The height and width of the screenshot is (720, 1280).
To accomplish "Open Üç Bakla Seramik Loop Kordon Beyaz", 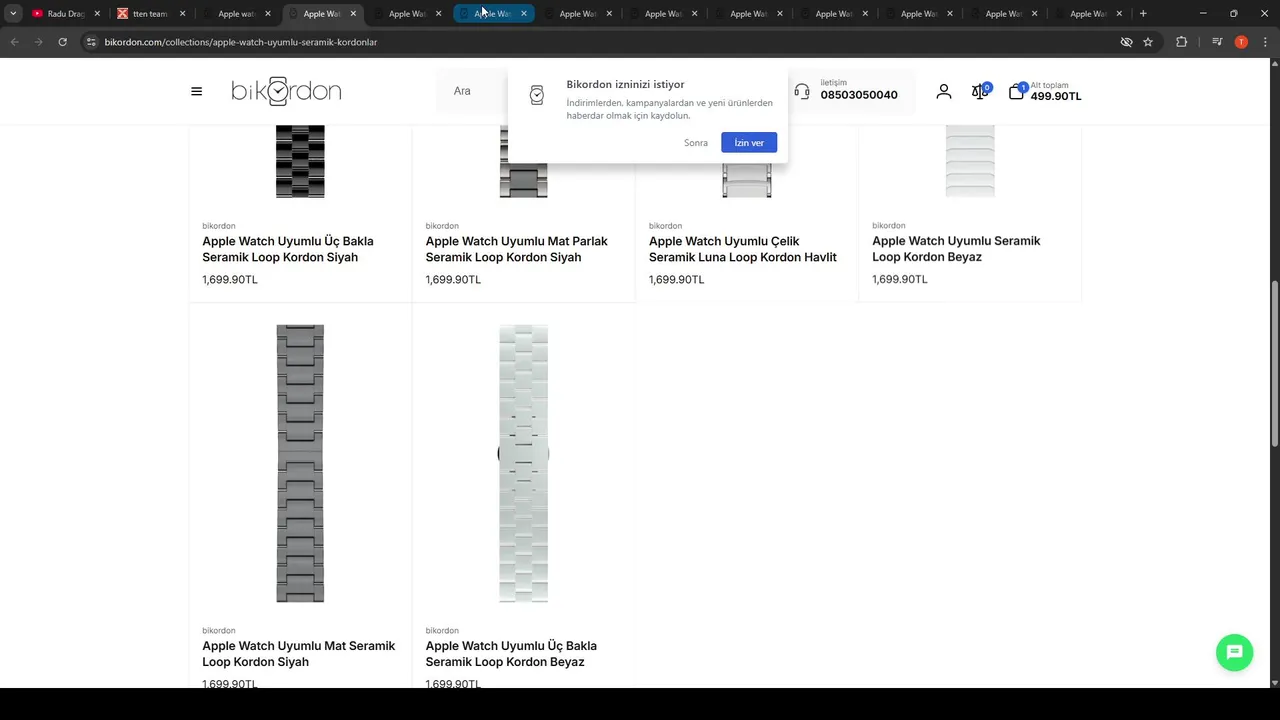I will 511,654.
